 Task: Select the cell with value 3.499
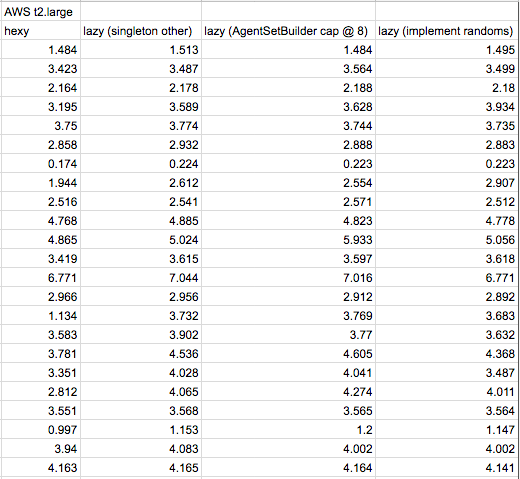(447, 69)
